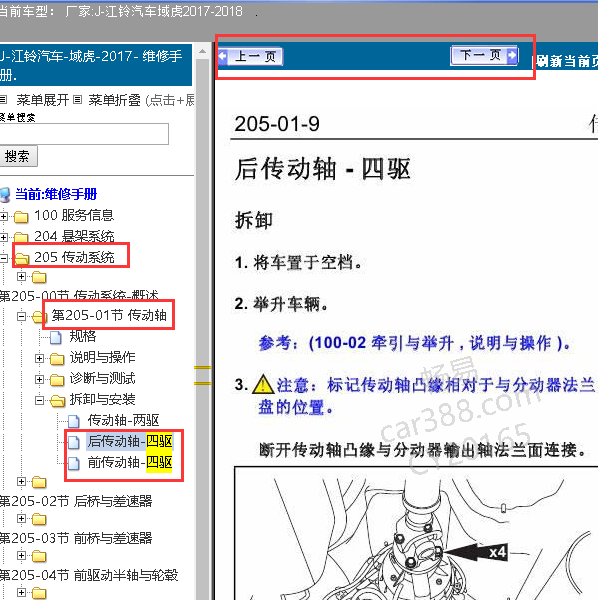Image resolution: width=598 pixels, height=600 pixels.
Task: Click the yellow warning triangle icon
Action: pyautogui.click(x=263, y=384)
